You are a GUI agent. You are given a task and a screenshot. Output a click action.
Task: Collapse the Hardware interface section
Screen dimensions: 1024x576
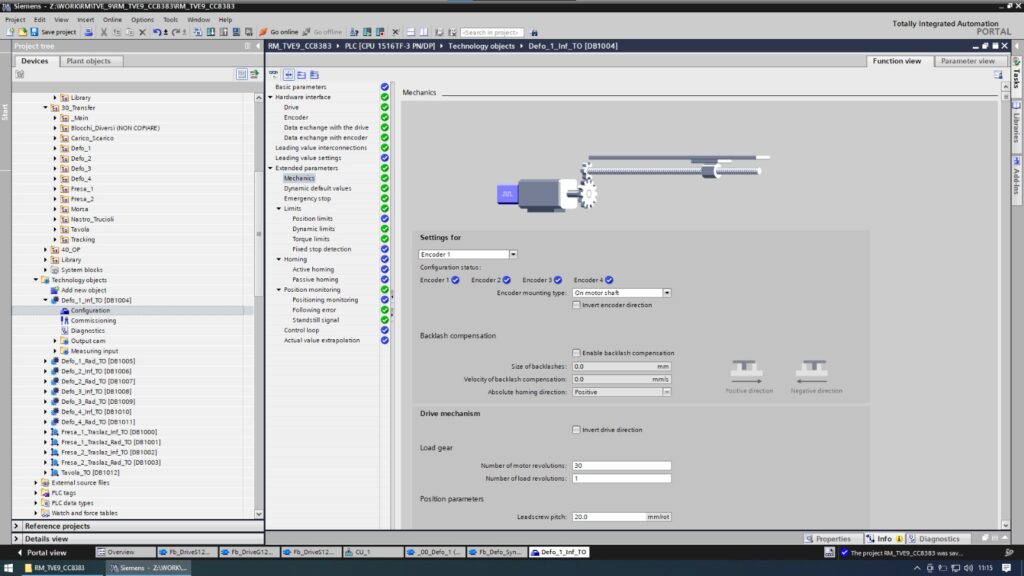click(x=271, y=97)
